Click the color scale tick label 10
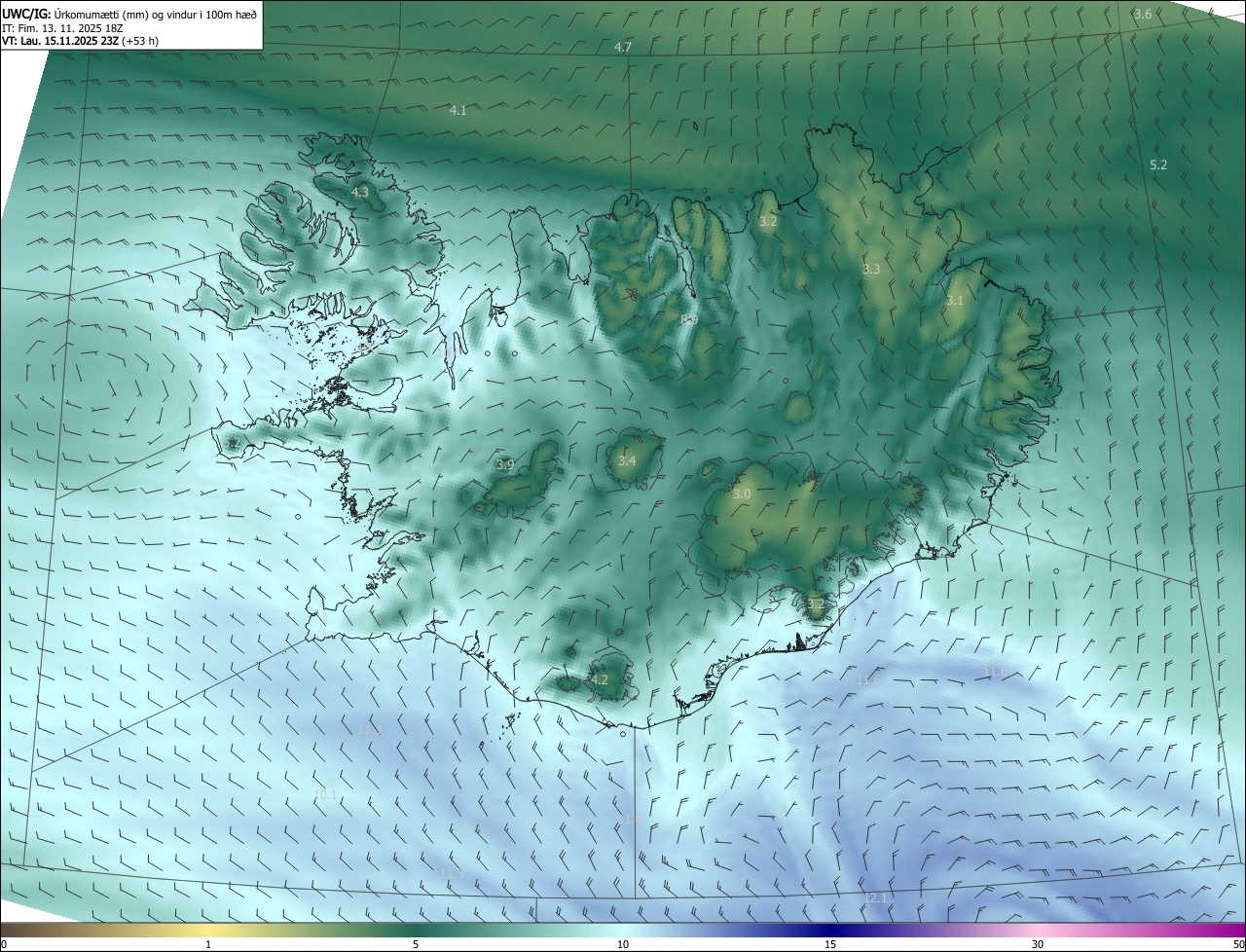The image size is (1246, 952). pos(623,944)
